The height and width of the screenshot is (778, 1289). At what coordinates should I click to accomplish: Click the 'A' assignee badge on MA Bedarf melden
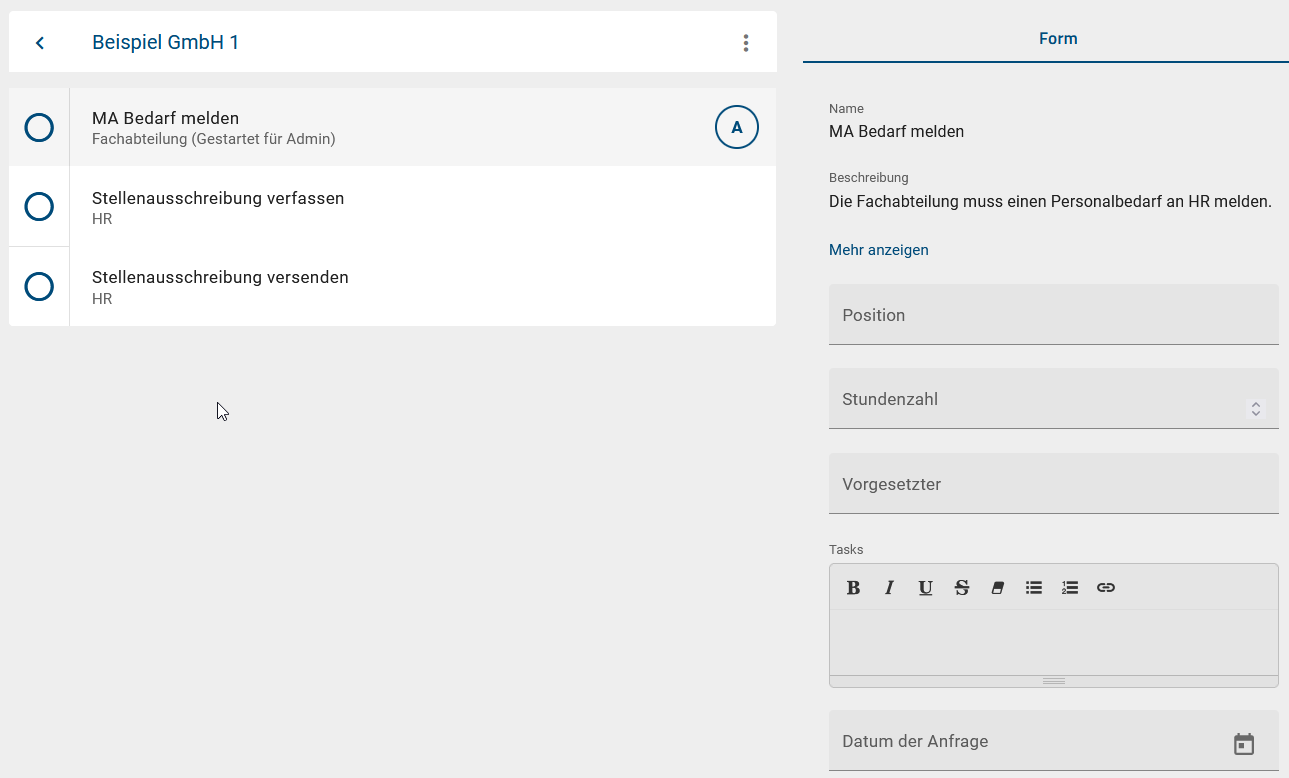coord(736,127)
